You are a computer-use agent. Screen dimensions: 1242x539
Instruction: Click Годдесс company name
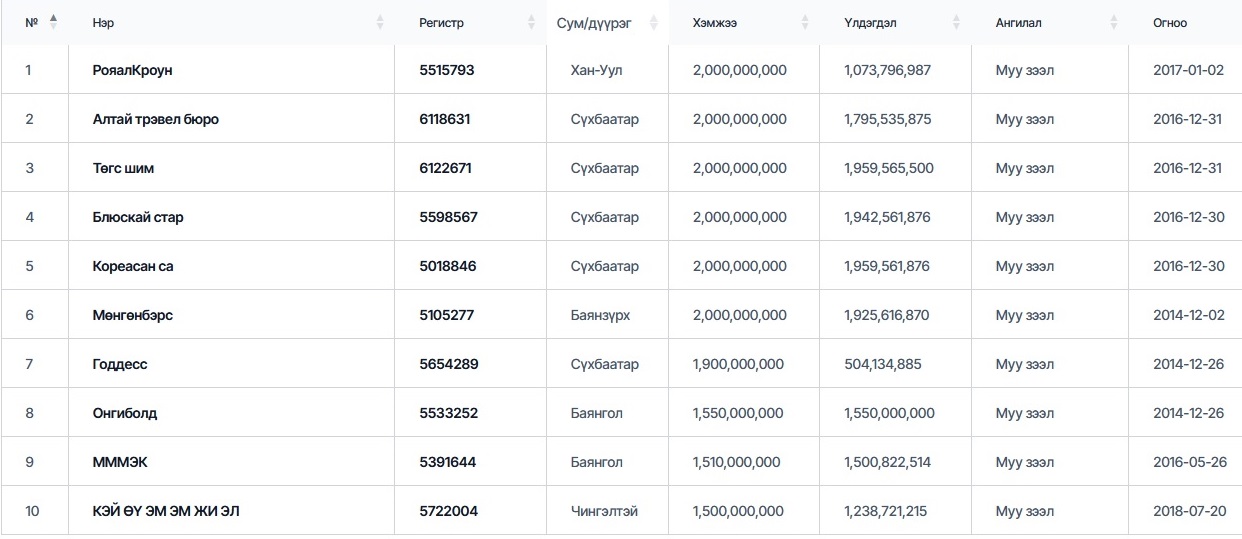120,364
